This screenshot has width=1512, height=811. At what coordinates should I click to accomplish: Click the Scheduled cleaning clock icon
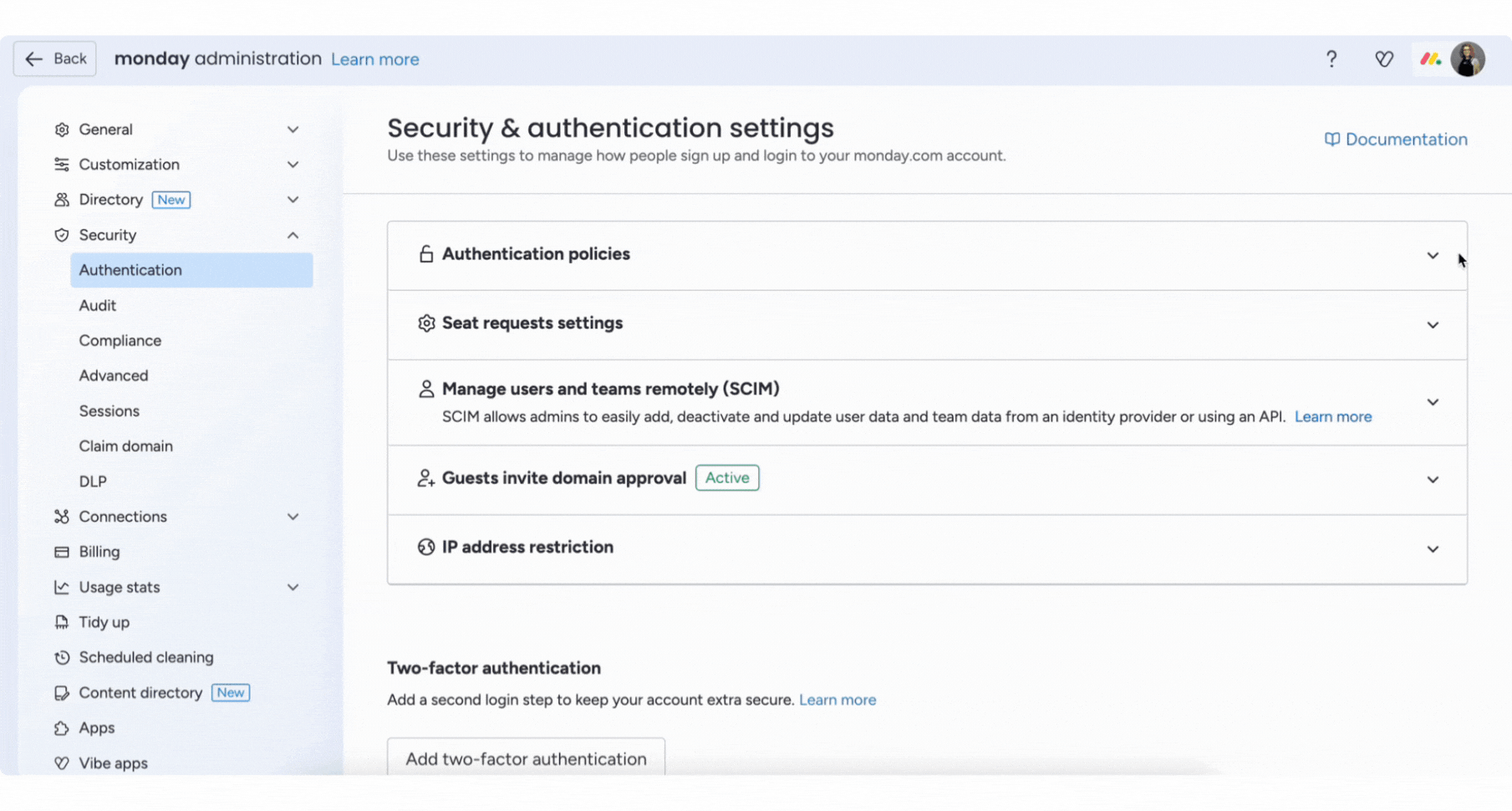(x=62, y=657)
